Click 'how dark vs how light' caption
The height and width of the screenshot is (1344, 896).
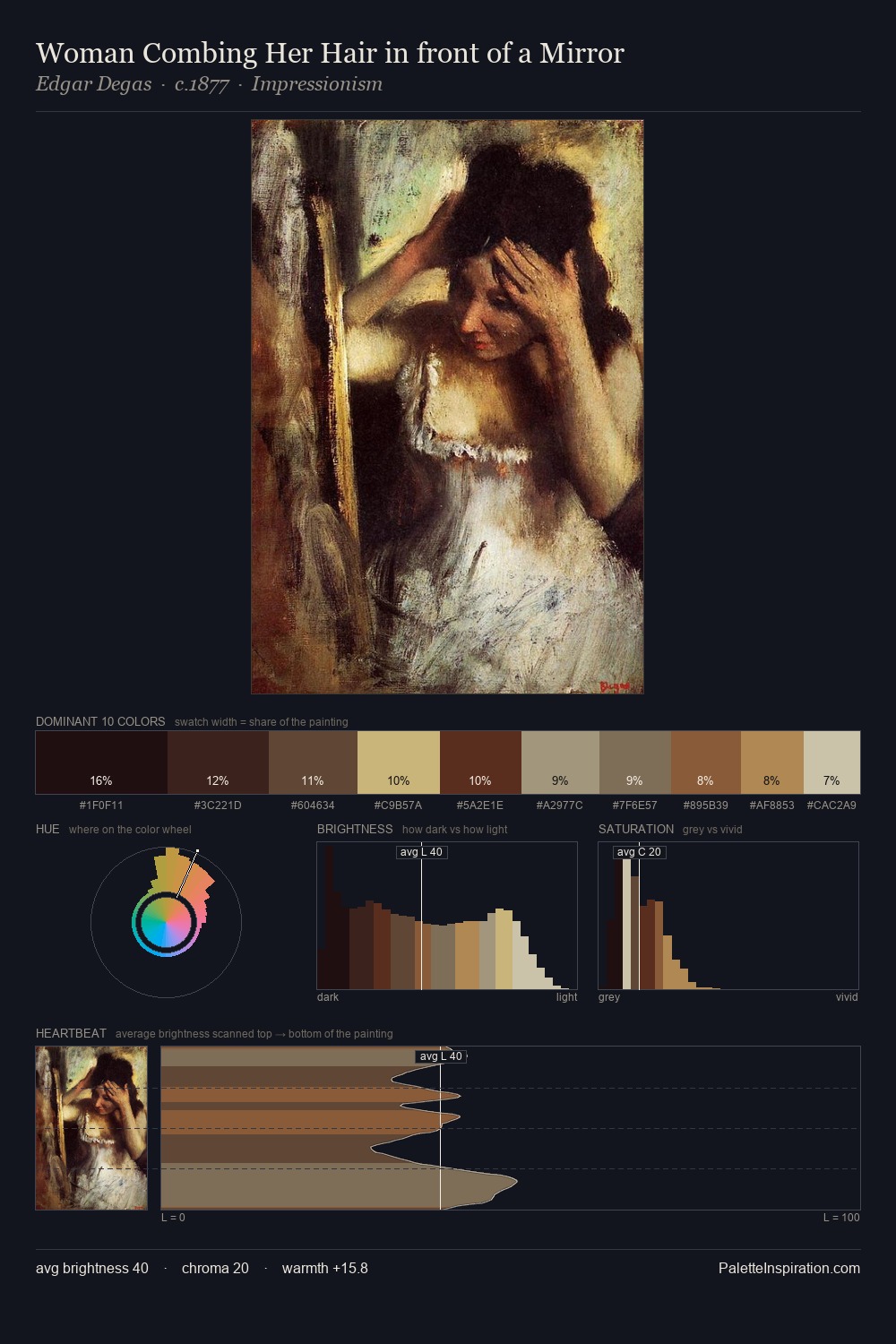click(454, 829)
